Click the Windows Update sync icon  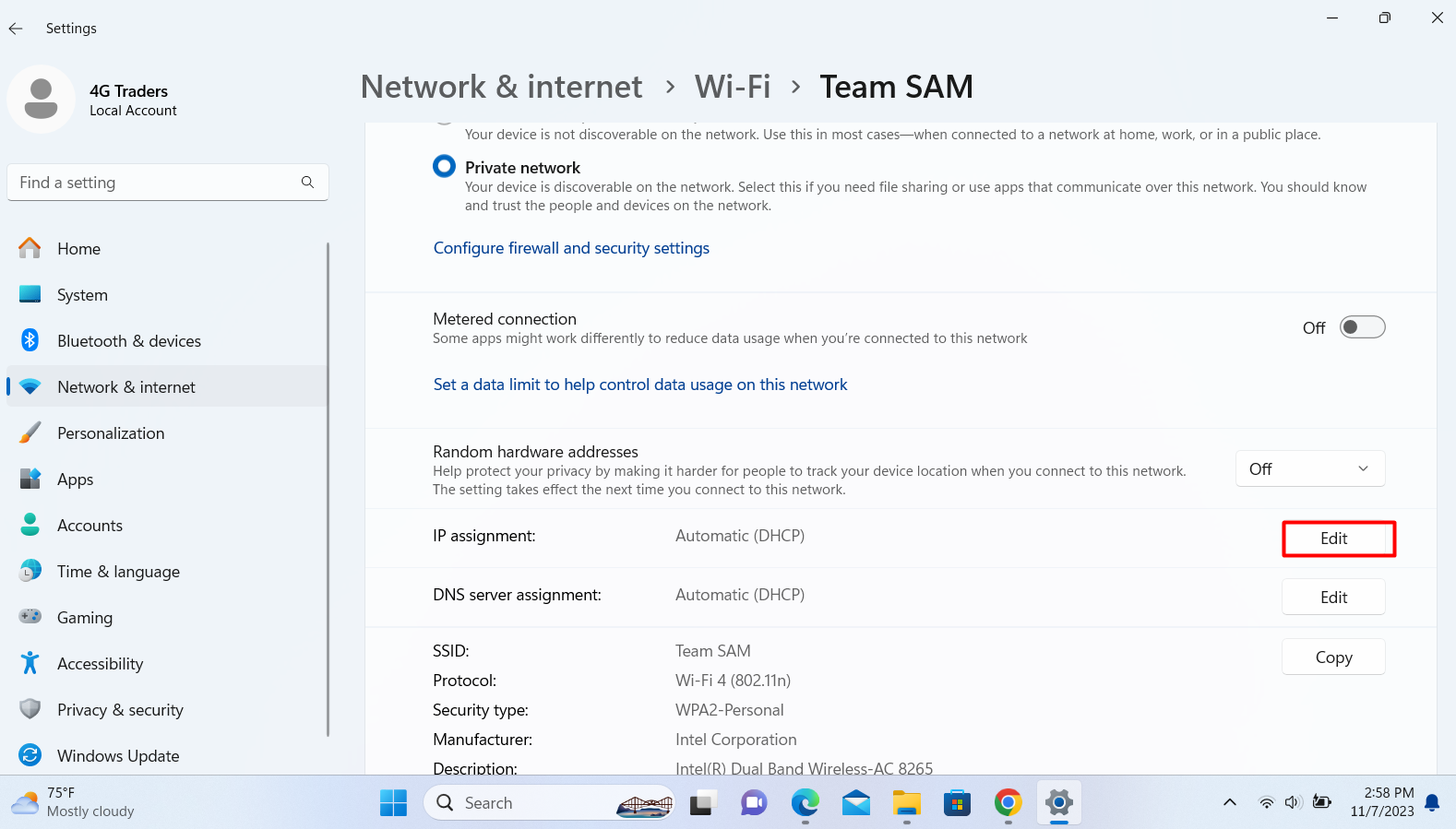click(x=30, y=755)
